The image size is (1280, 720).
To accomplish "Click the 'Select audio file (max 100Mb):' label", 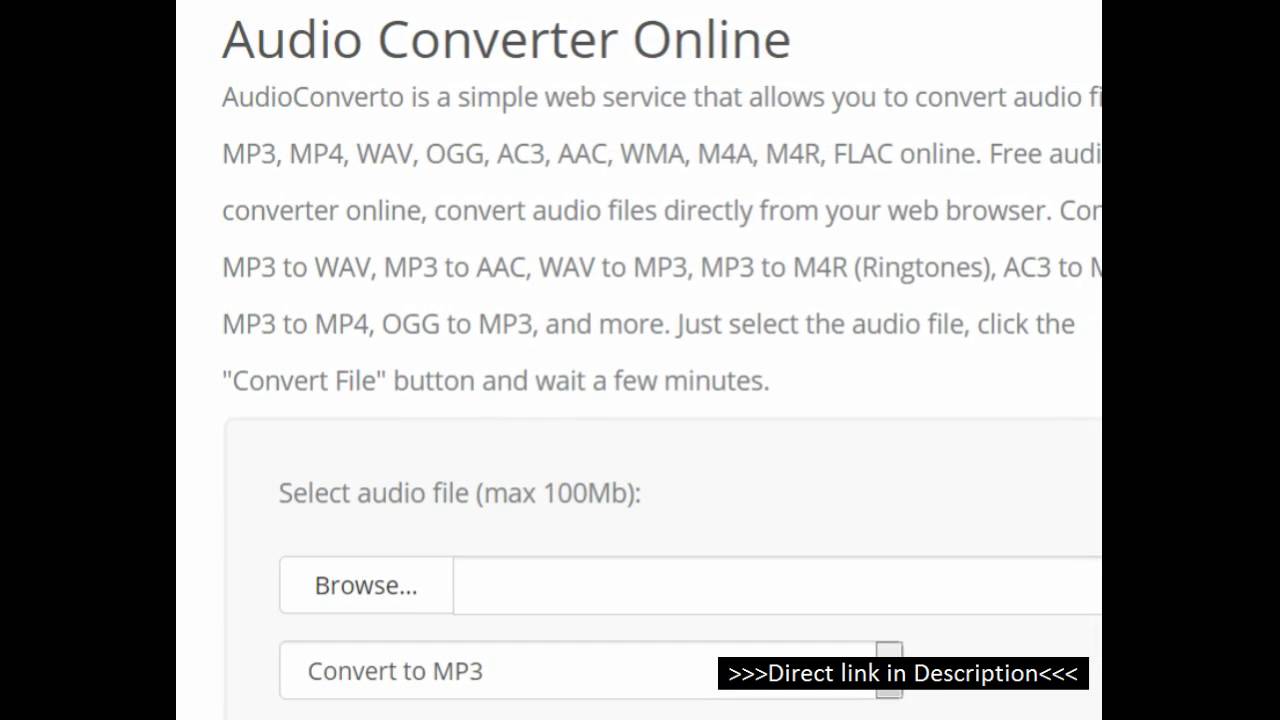I will [x=459, y=493].
